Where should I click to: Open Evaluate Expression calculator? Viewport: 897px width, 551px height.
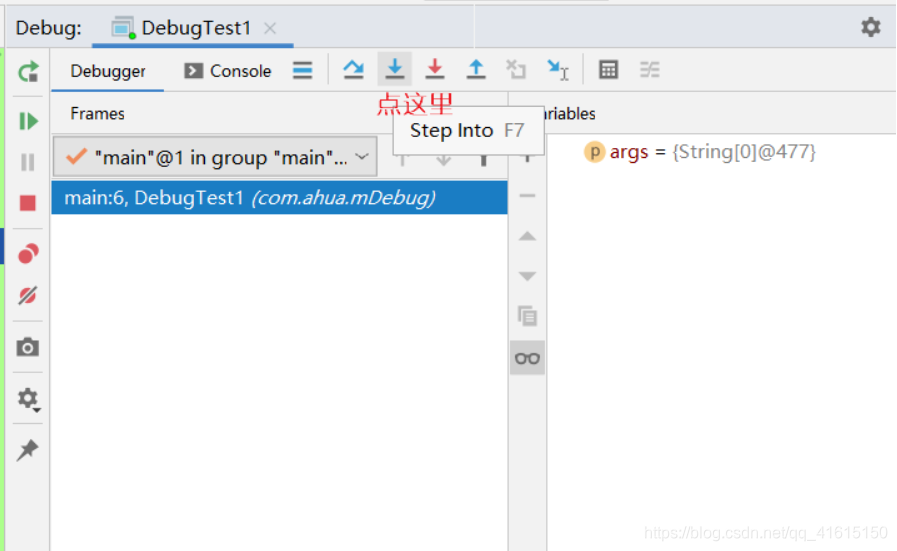(x=608, y=70)
